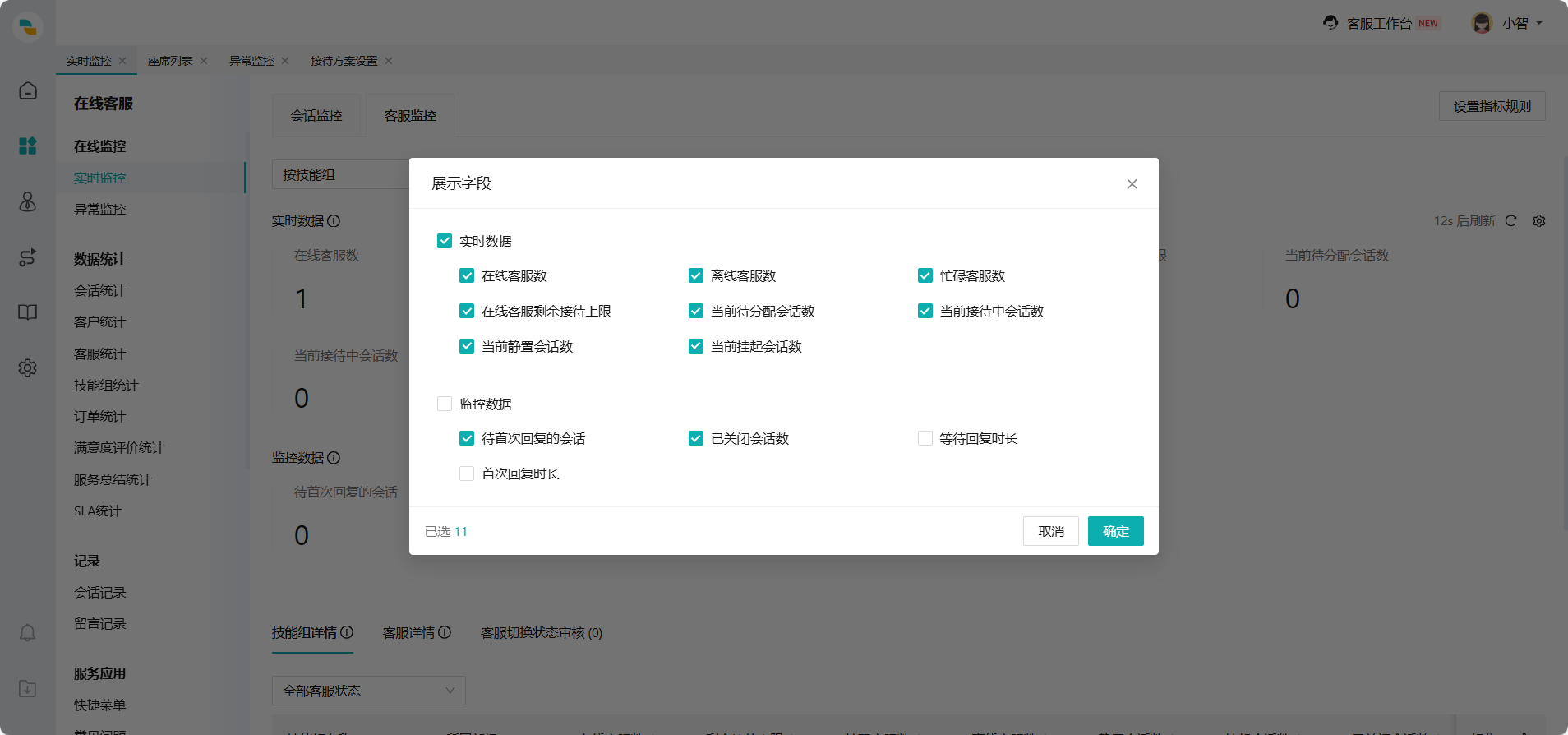The image size is (1568, 735).
Task: Uncheck 当前待分配会话数 checkbox
Action: tap(696, 311)
